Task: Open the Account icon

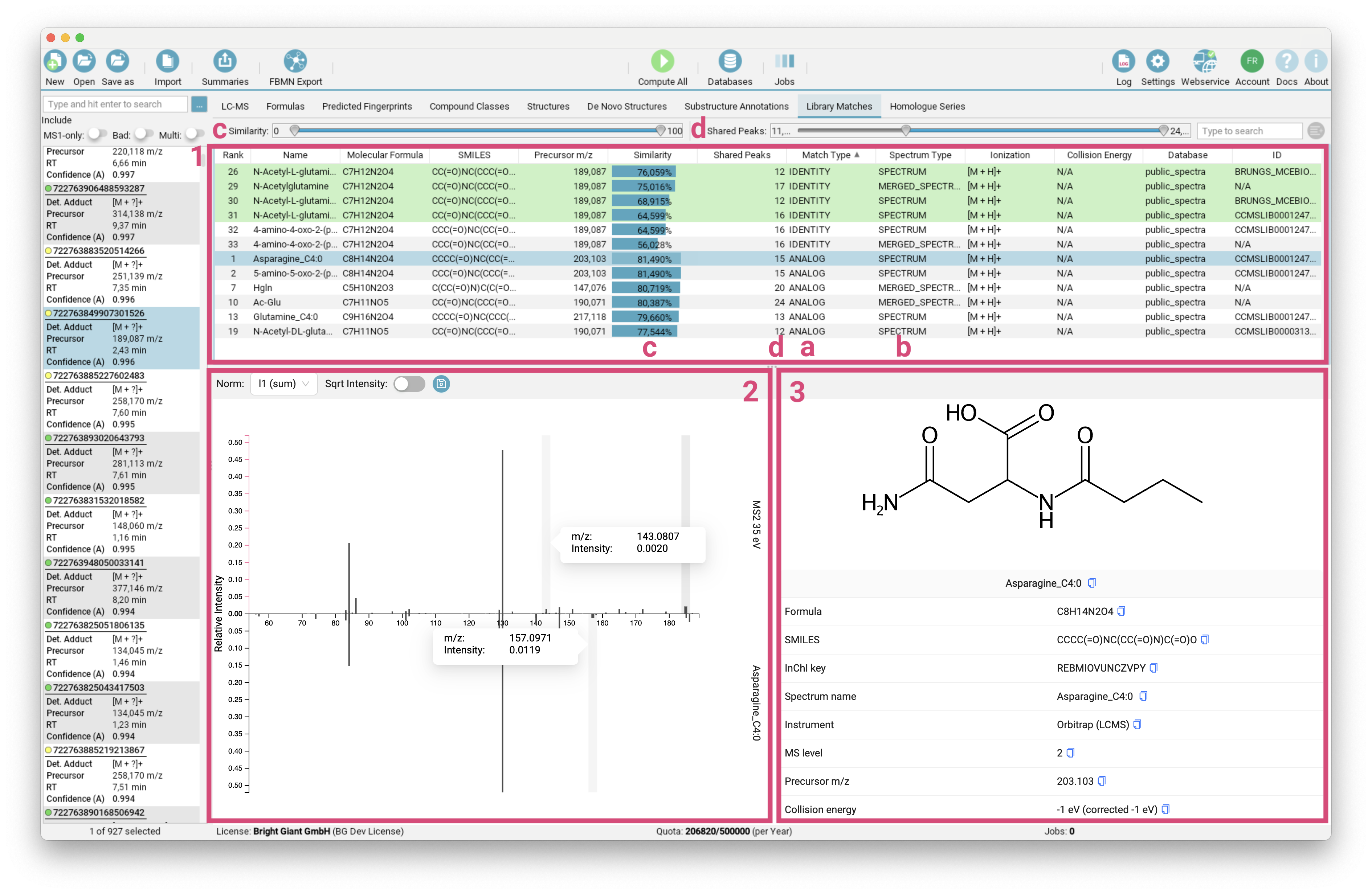Action: 1251,61
